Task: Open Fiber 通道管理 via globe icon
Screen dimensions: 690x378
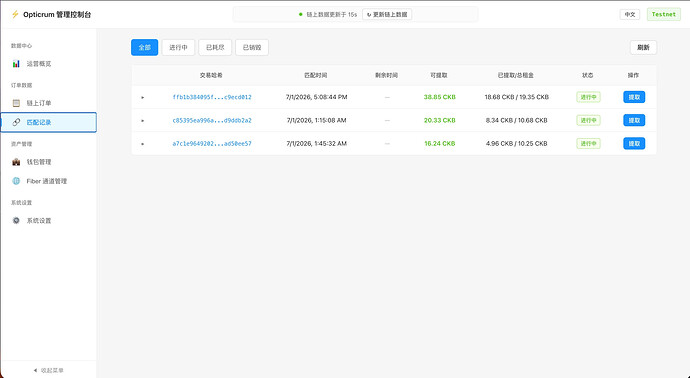Action: pos(16,181)
